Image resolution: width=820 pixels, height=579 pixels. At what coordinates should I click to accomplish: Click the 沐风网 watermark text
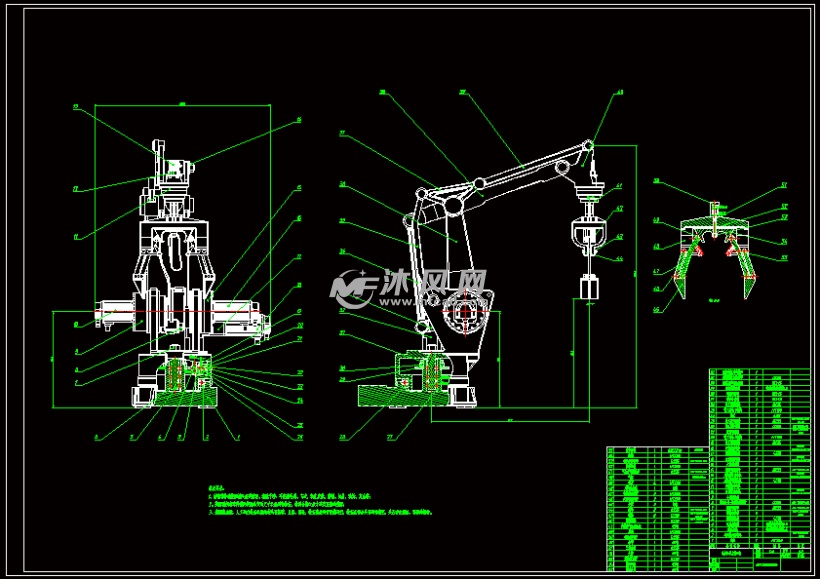[430, 288]
